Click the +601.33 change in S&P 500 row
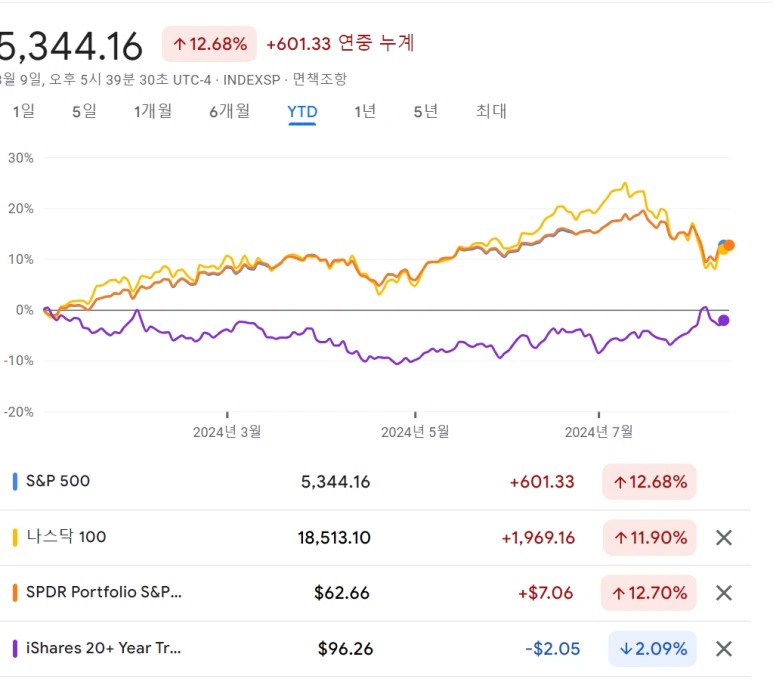Image resolution: width=773 pixels, height=682 pixels. click(x=542, y=482)
